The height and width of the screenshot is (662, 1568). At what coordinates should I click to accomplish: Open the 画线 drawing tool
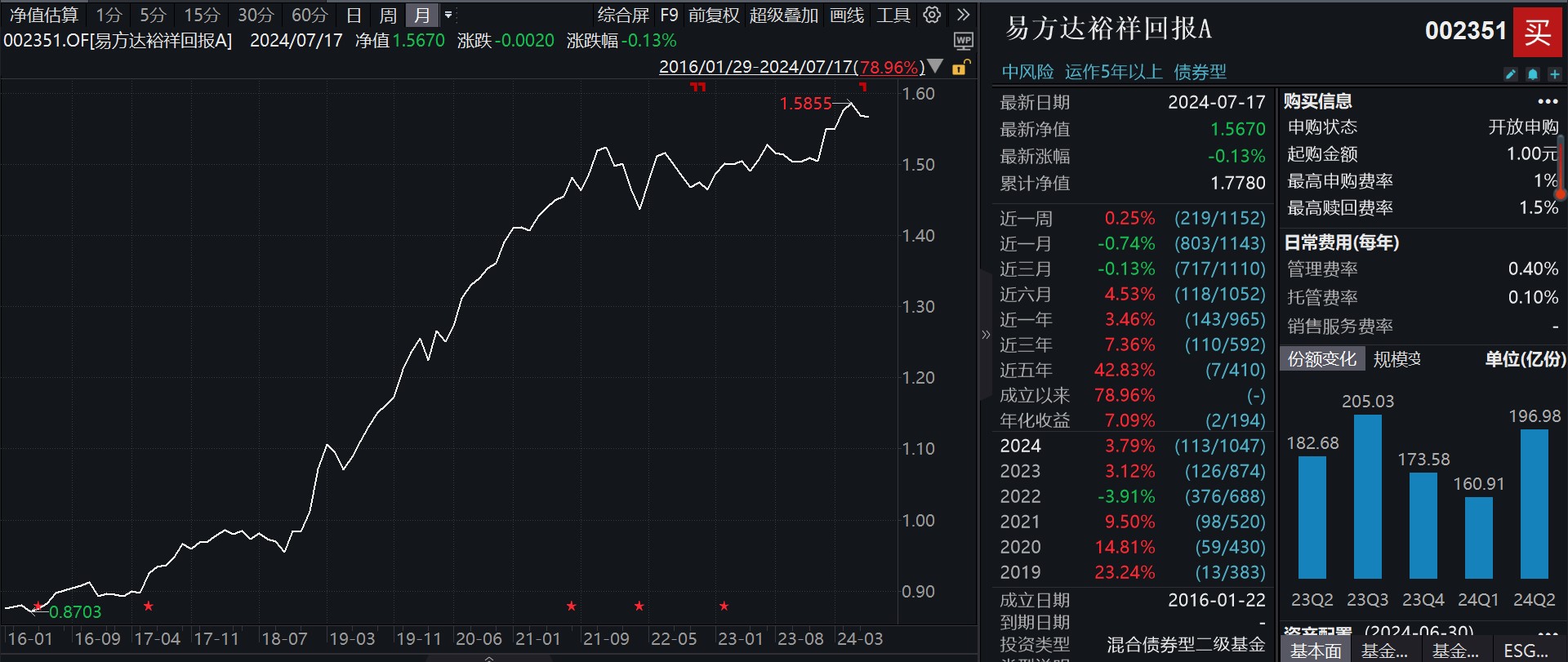[x=847, y=15]
